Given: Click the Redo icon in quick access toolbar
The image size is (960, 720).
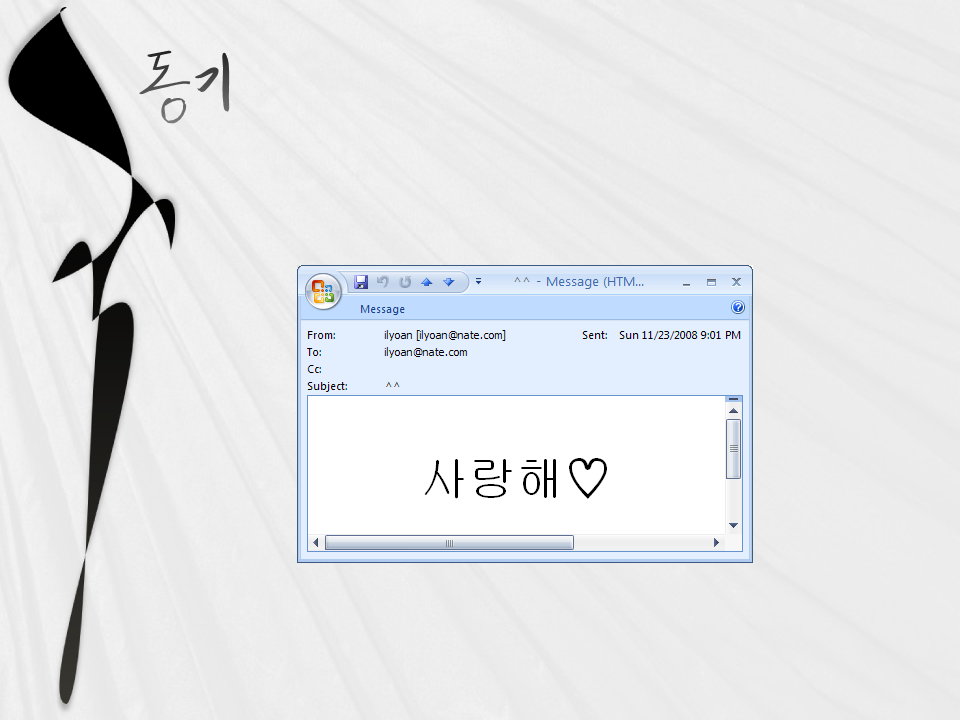Looking at the screenshot, I should point(405,282).
